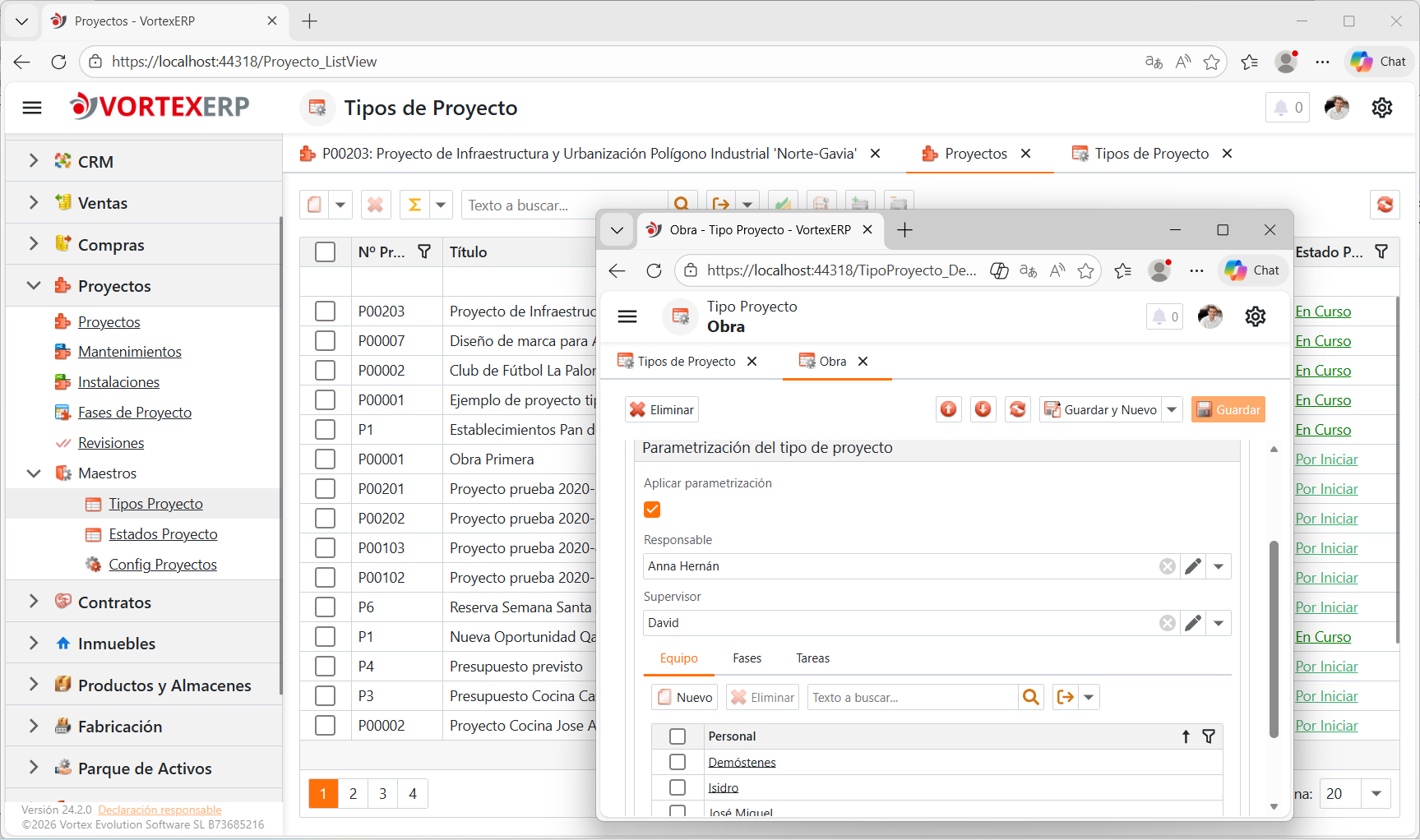The width and height of the screenshot is (1420, 840).
Task: Collapse the Maestros tree node
Action: 34,473
